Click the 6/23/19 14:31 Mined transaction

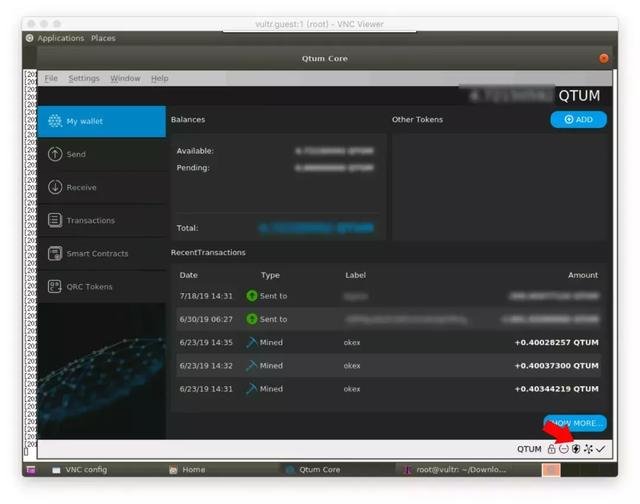[x=389, y=389]
